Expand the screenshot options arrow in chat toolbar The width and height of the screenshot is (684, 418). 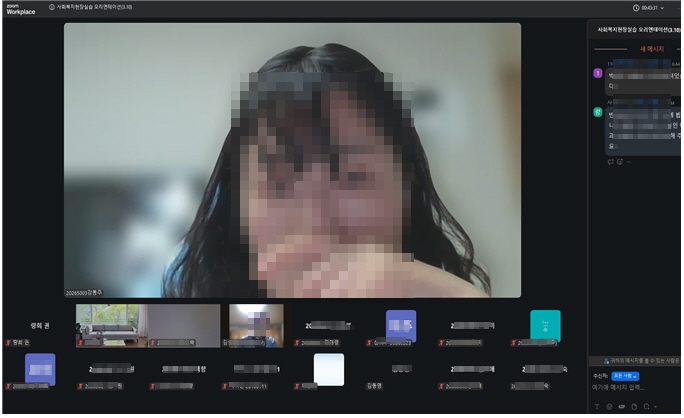656,406
